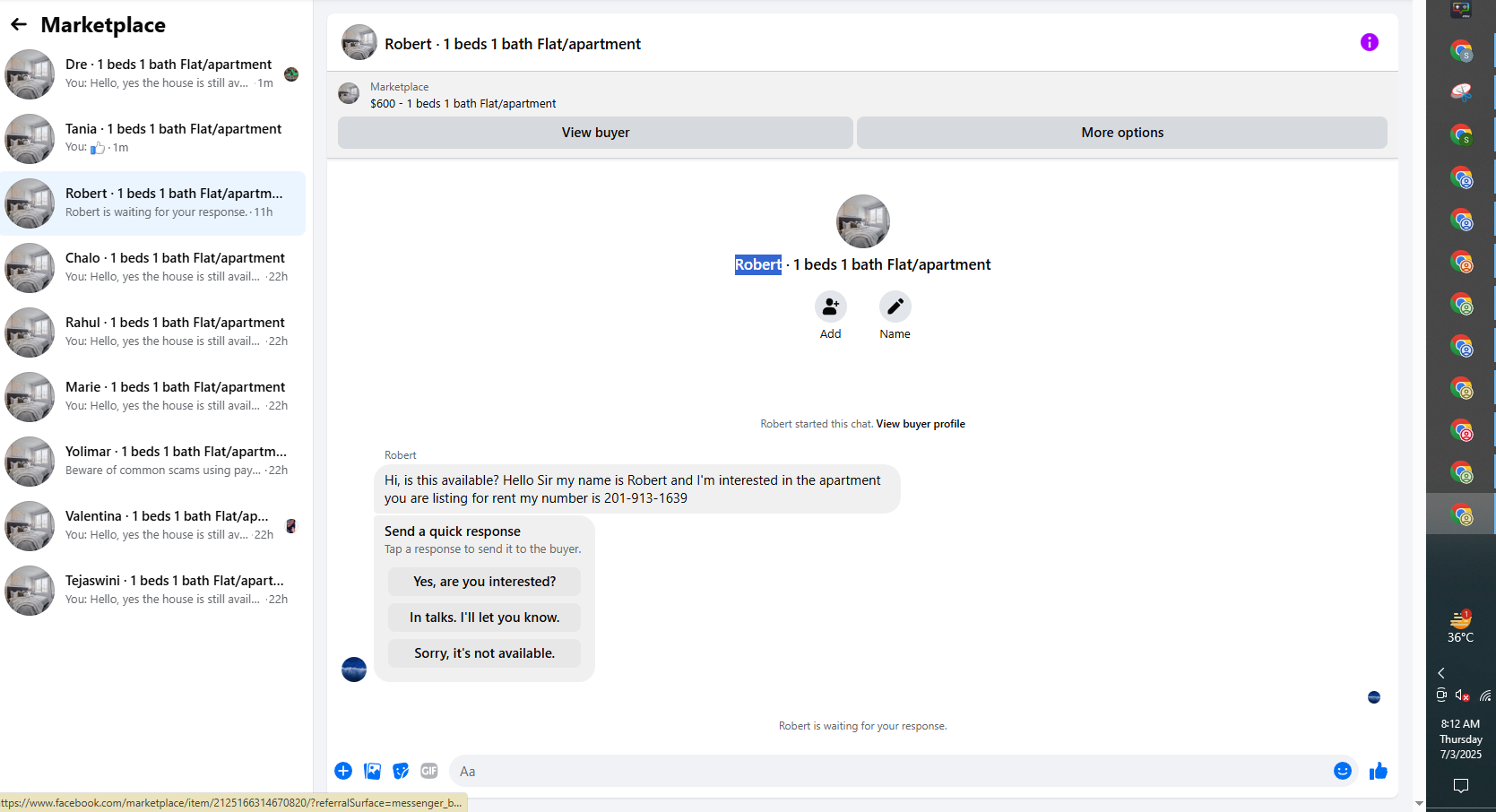
Task: Open the network Wi-Fi tray icon
Action: (x=1484, y=695)
